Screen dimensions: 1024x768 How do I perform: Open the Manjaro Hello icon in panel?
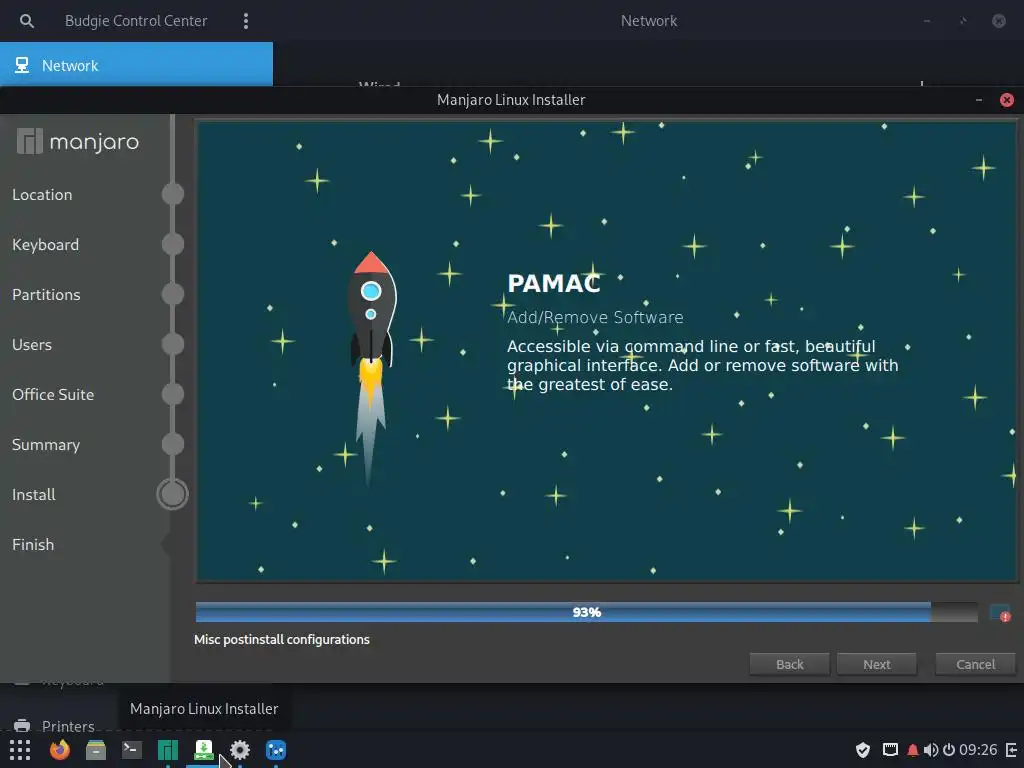click(x=168, y=750)
